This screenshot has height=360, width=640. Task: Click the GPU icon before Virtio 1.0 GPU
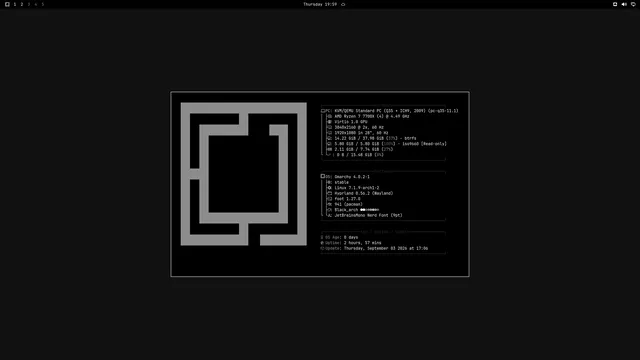click(x=330, y=122)
